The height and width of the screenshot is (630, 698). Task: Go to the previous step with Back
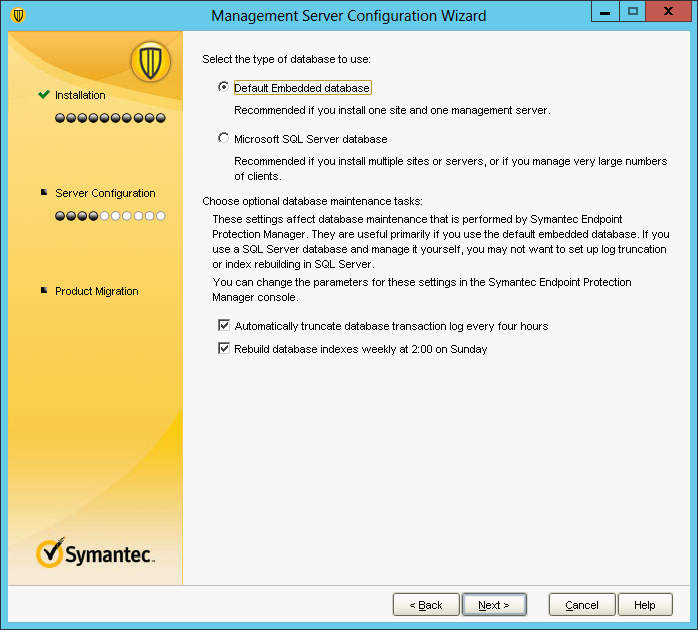tap(426, 605)
